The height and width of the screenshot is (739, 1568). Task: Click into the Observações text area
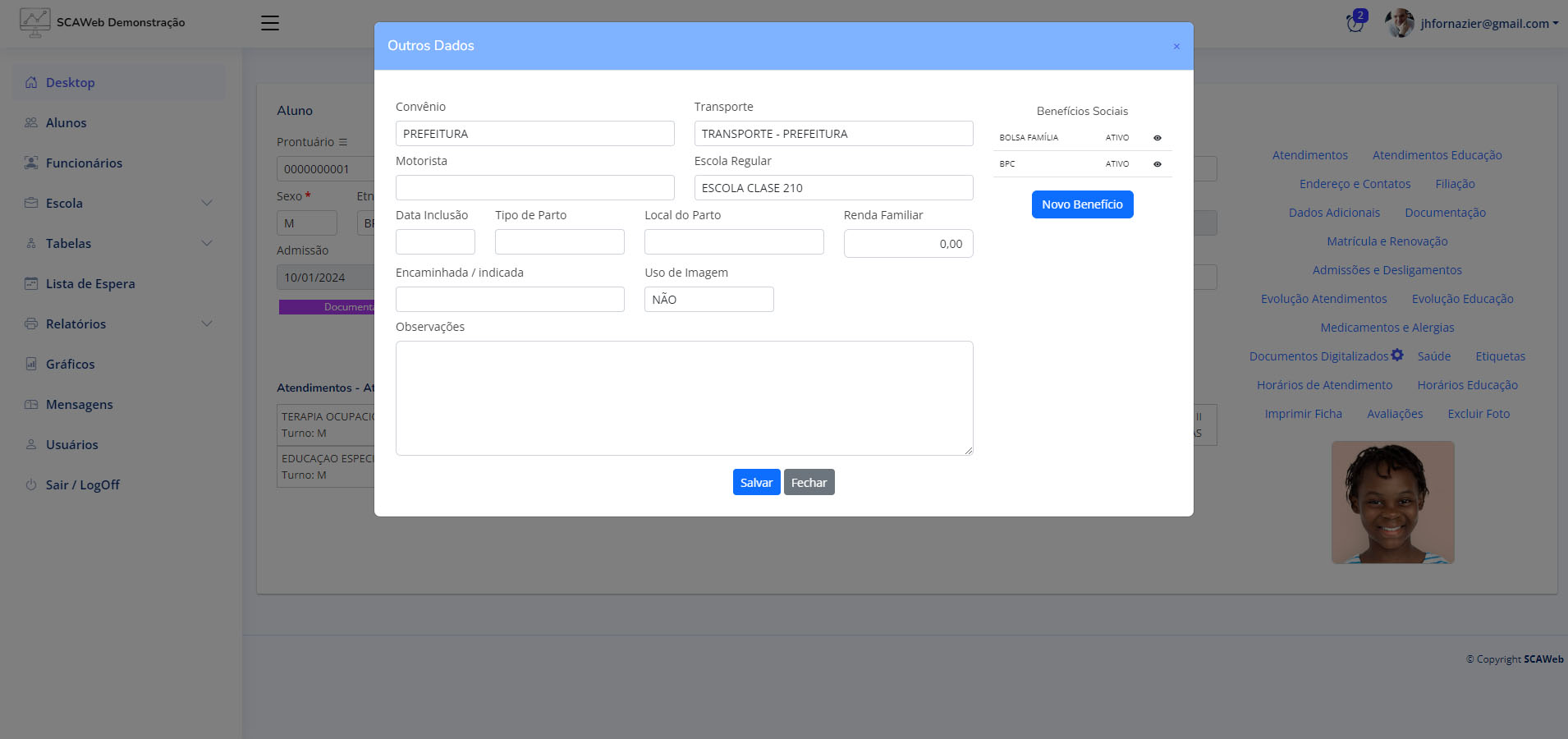click(684, 398)
